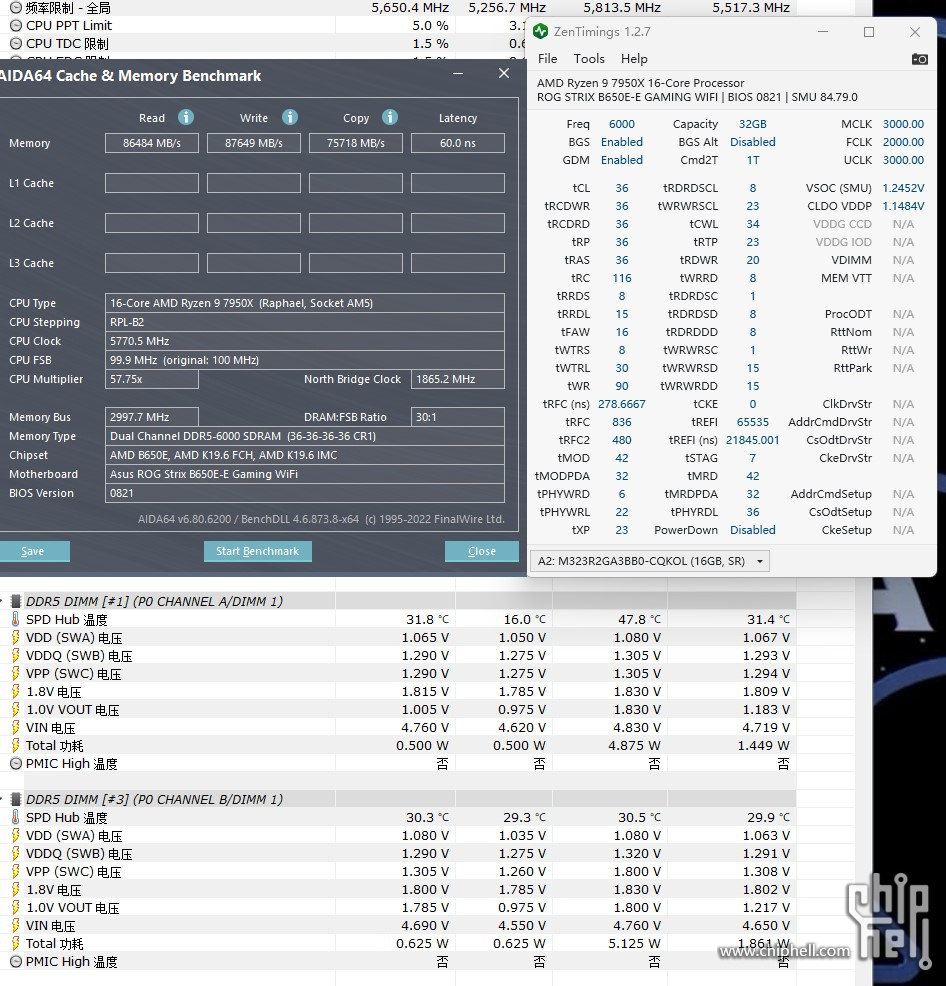Click the VSOC (SMU) value 1.2452V
This screenshot has height=986, width=946.
[x=903, y=188]
